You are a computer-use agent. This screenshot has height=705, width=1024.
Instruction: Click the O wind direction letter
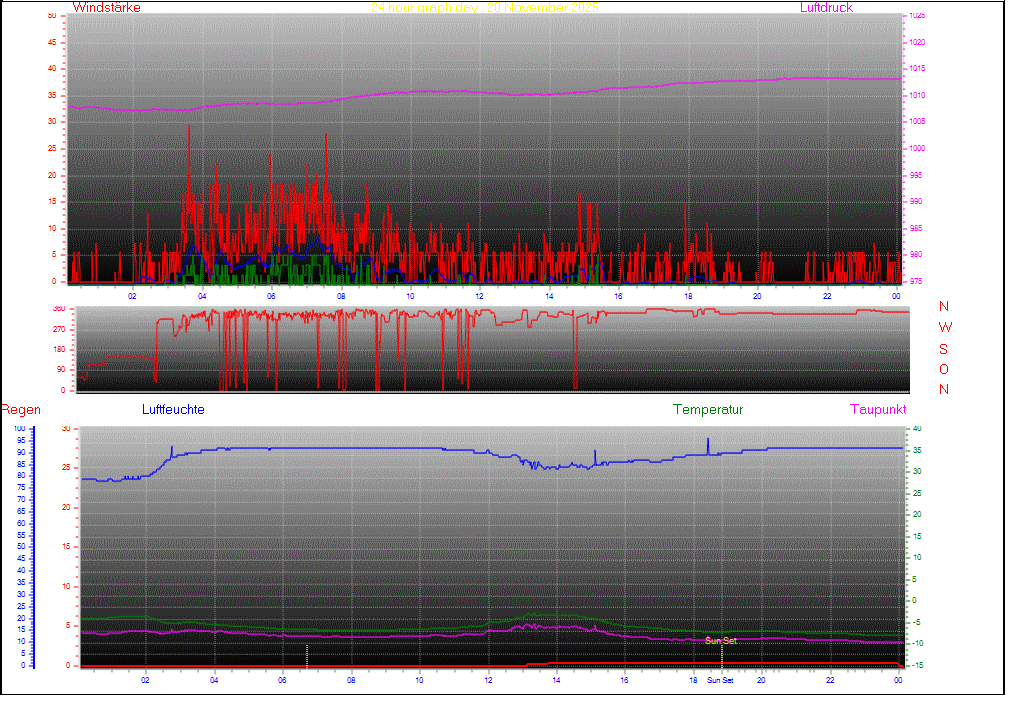tap(944, 369)
